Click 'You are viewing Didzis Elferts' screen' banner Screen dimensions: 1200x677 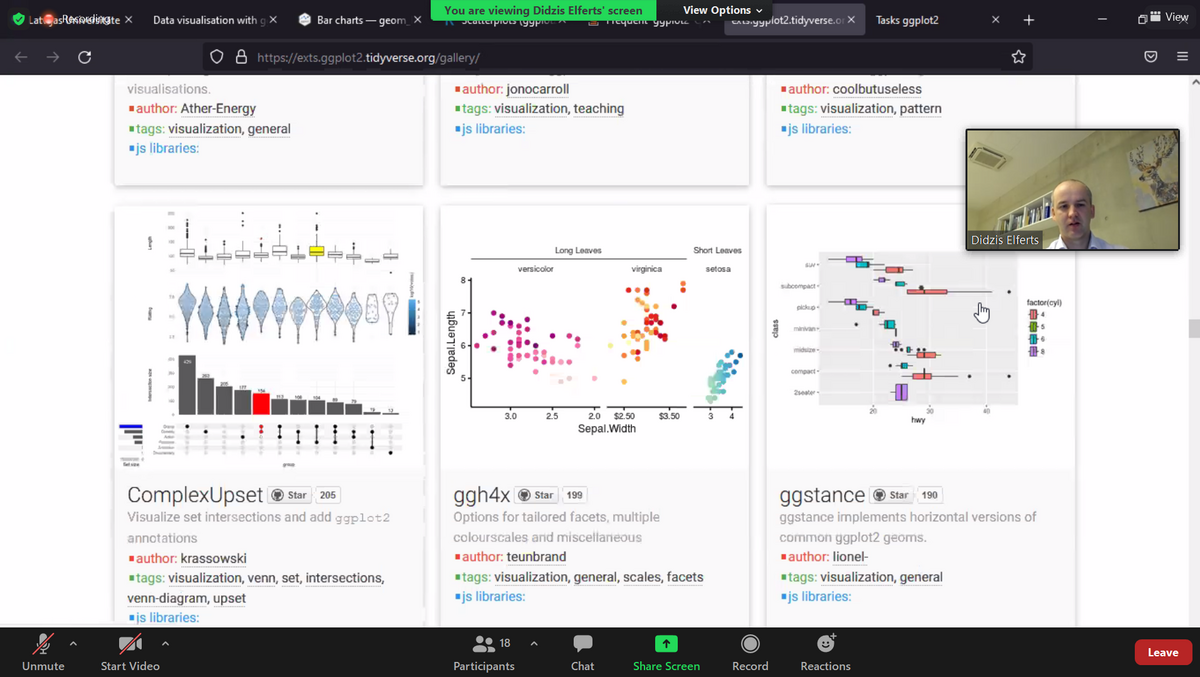[x=543, y=10]
